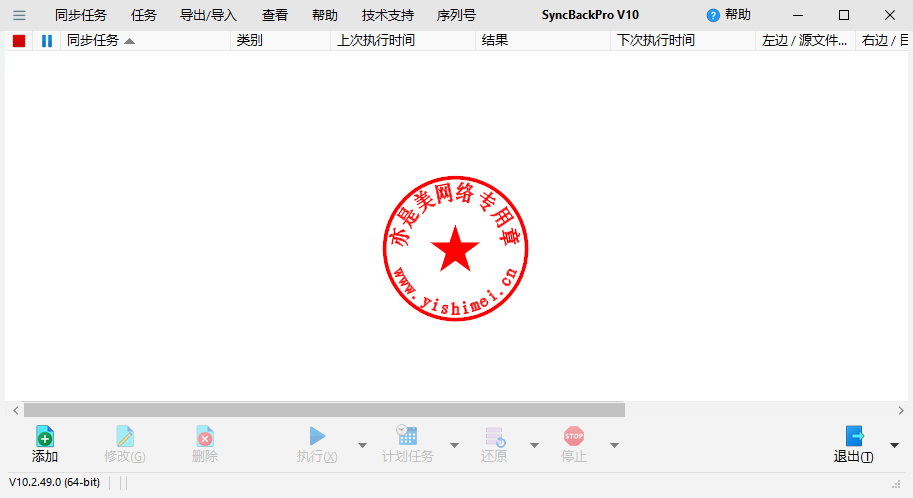Open the 序列号 menu

456,15
